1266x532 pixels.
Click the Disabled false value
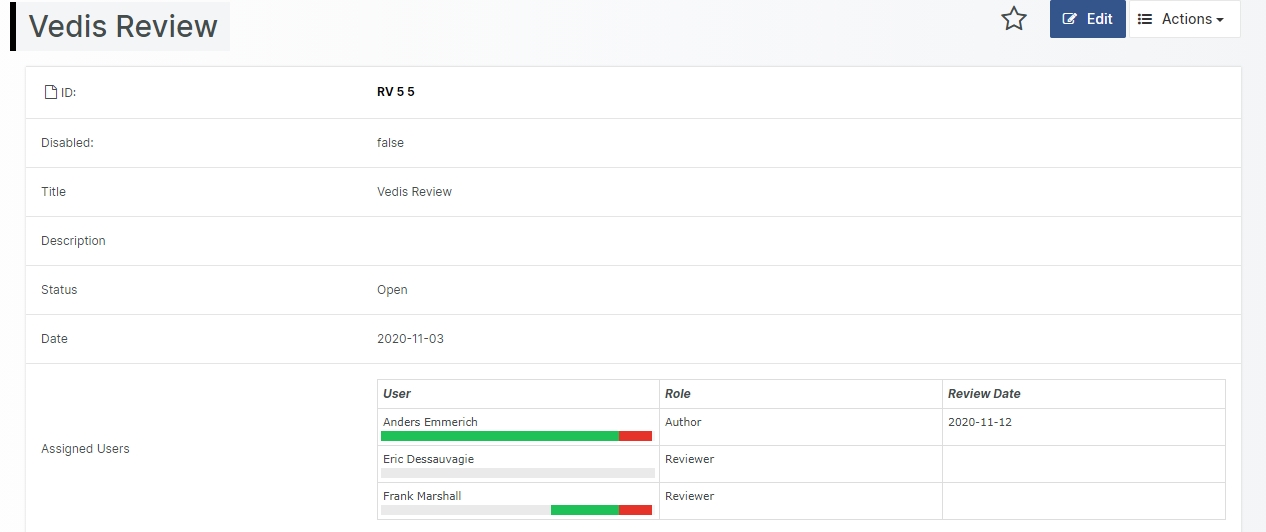[x=390, y=143]
